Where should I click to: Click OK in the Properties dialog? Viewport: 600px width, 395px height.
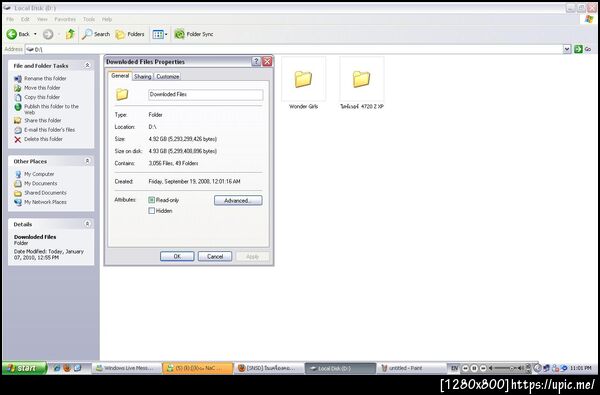177,256
